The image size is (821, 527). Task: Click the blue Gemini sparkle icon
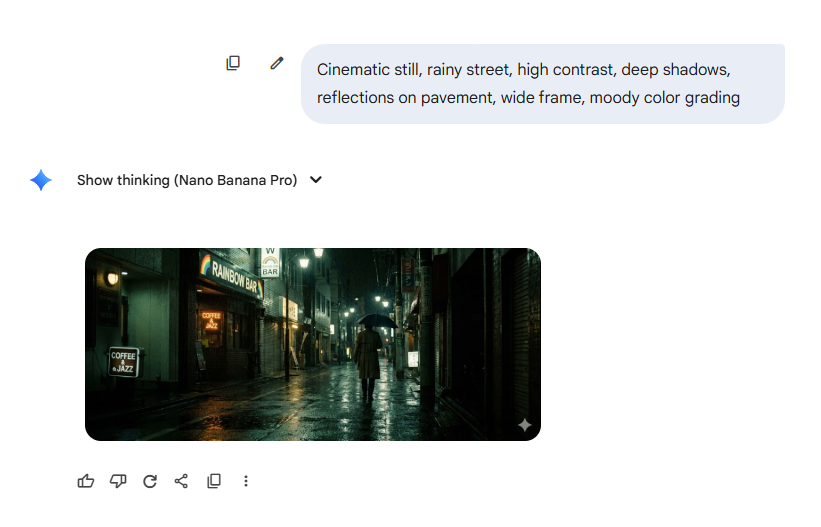coord(41,180)
